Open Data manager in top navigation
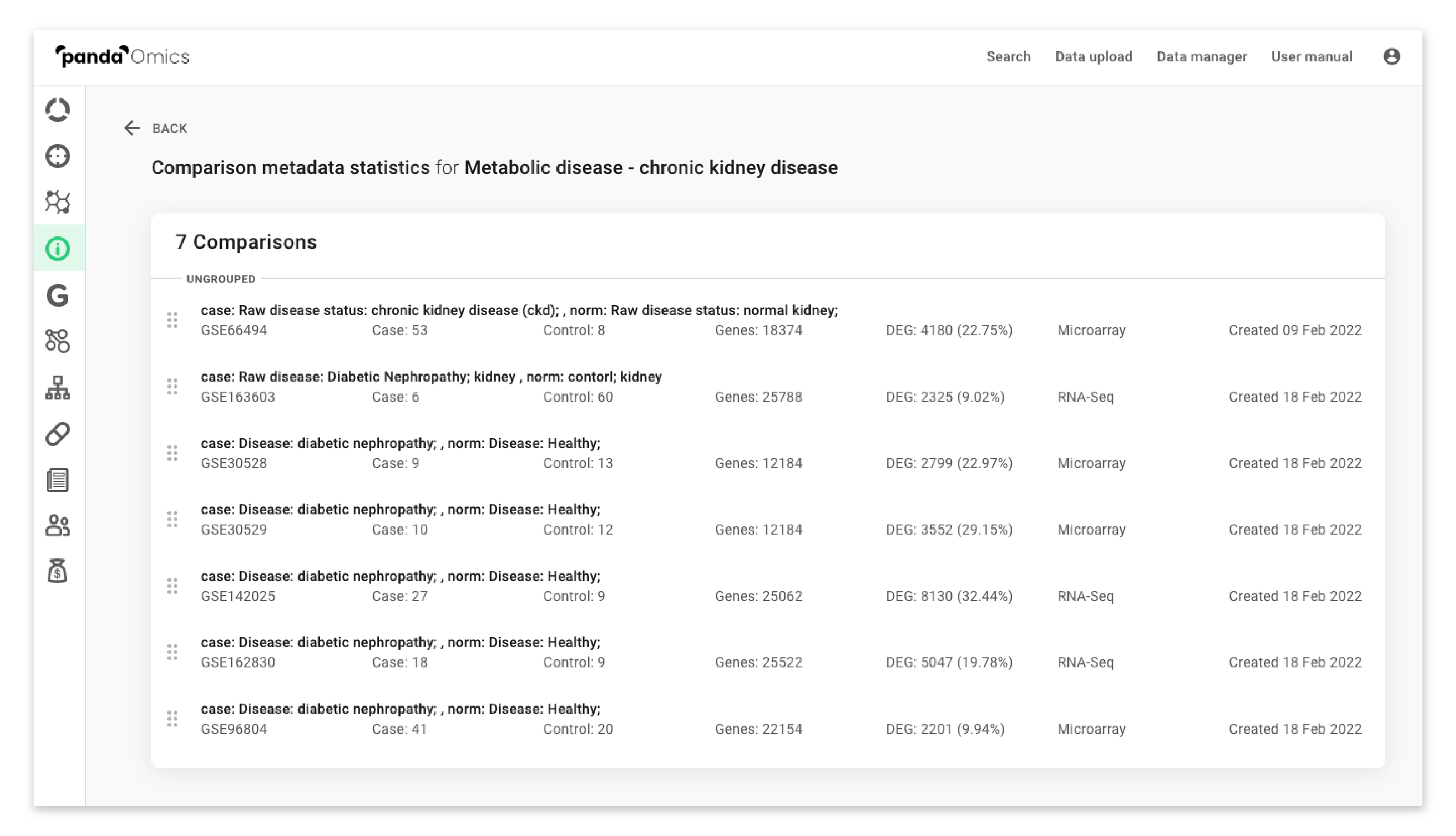The image size is (1456, 836). pos(1201,56)
